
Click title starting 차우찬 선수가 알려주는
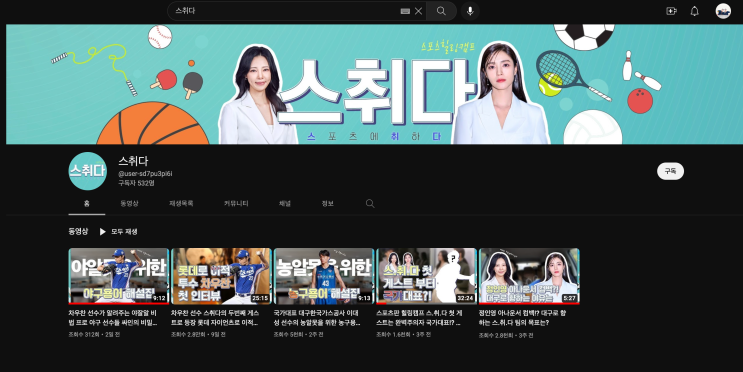[113, 318]
